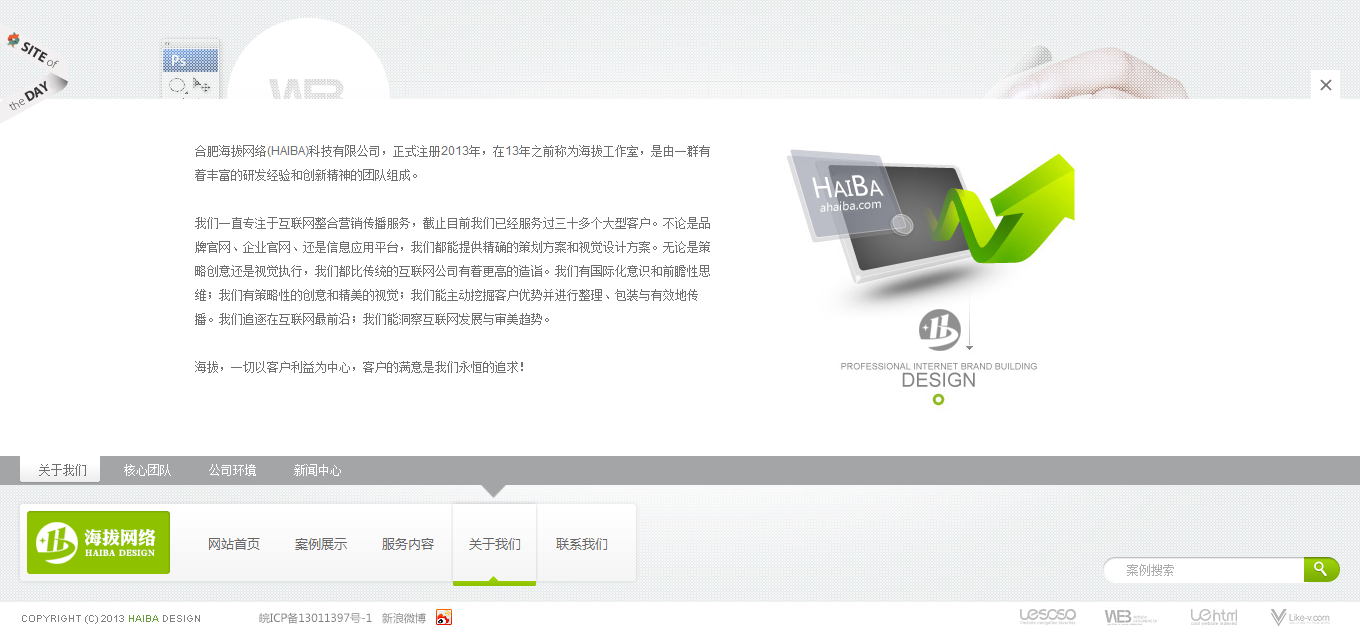Click the PROFESSIONAL INTERNET BRAND BUILDING caption
This screenshot has width=1360, height=632.
point(939,366)
